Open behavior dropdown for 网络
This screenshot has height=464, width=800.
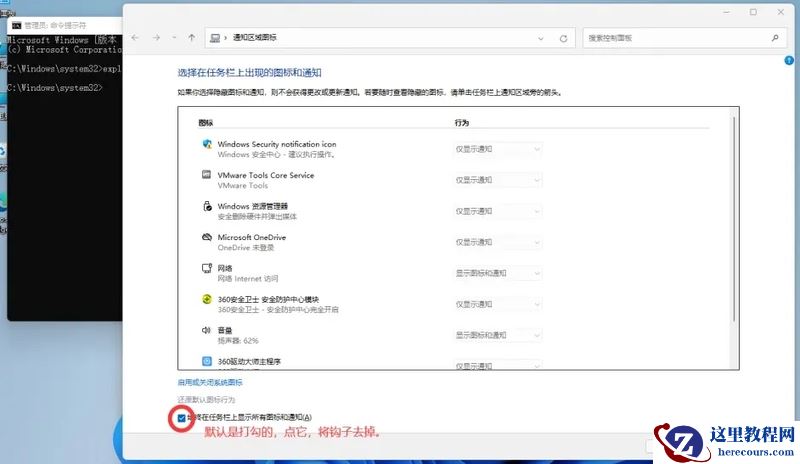click(497, 273)
